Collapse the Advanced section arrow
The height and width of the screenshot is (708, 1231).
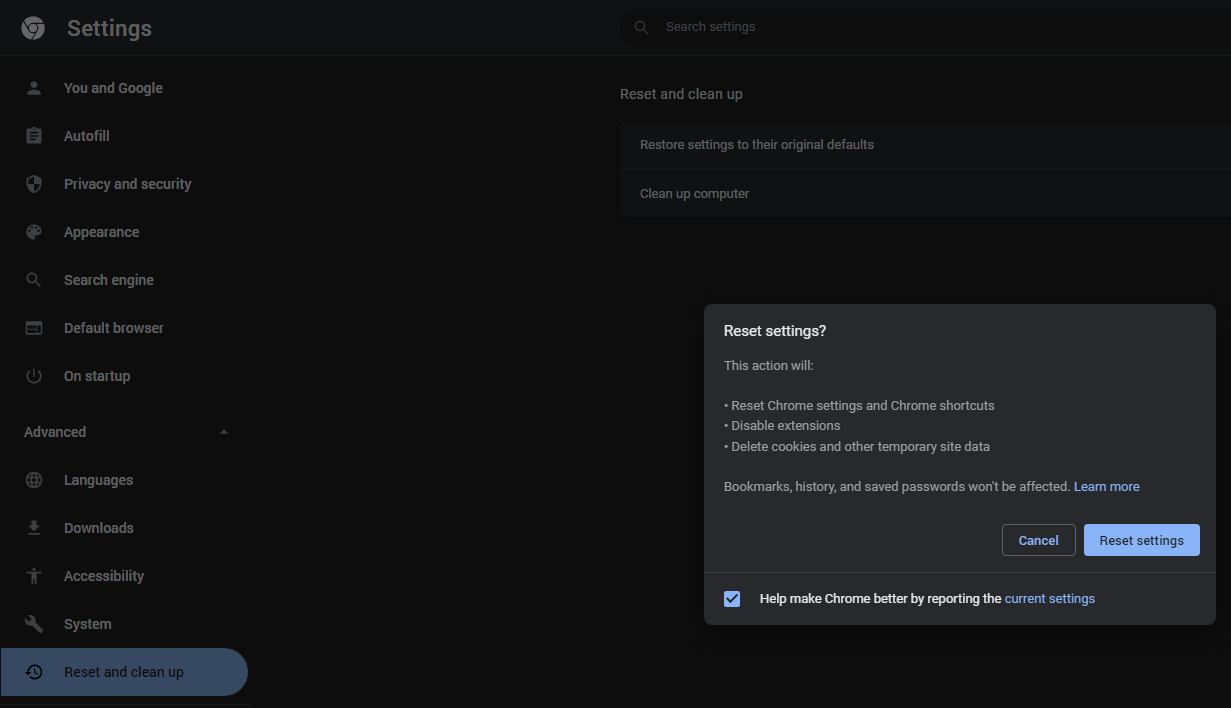click(x=224, y=432)
